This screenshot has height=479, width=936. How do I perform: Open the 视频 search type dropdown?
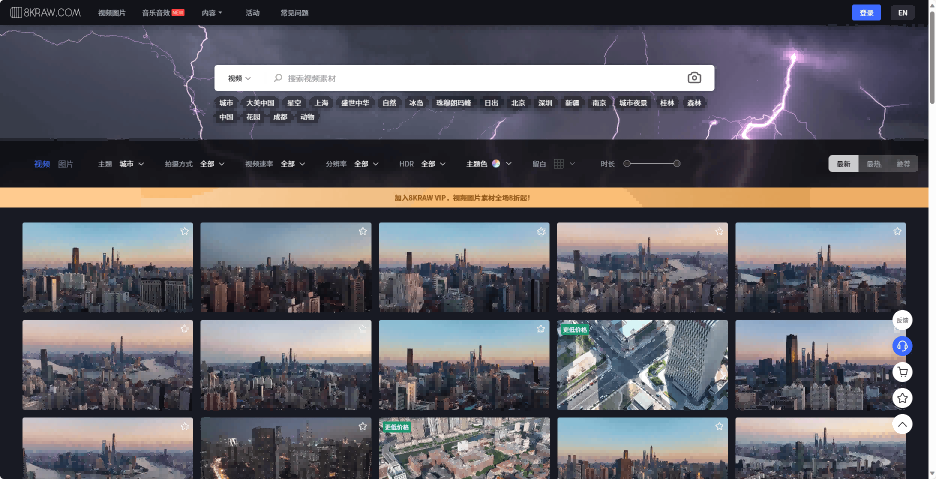tap(239, 78)
